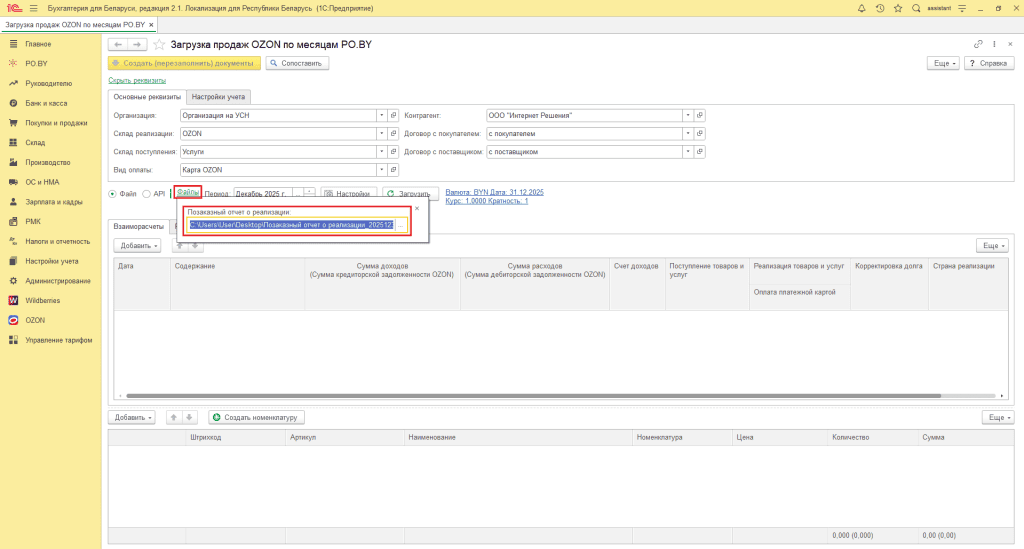The width and height of the screenshot is (1024, 549).
Task: Open Управление тарифом section
Action: pos(59,340)
